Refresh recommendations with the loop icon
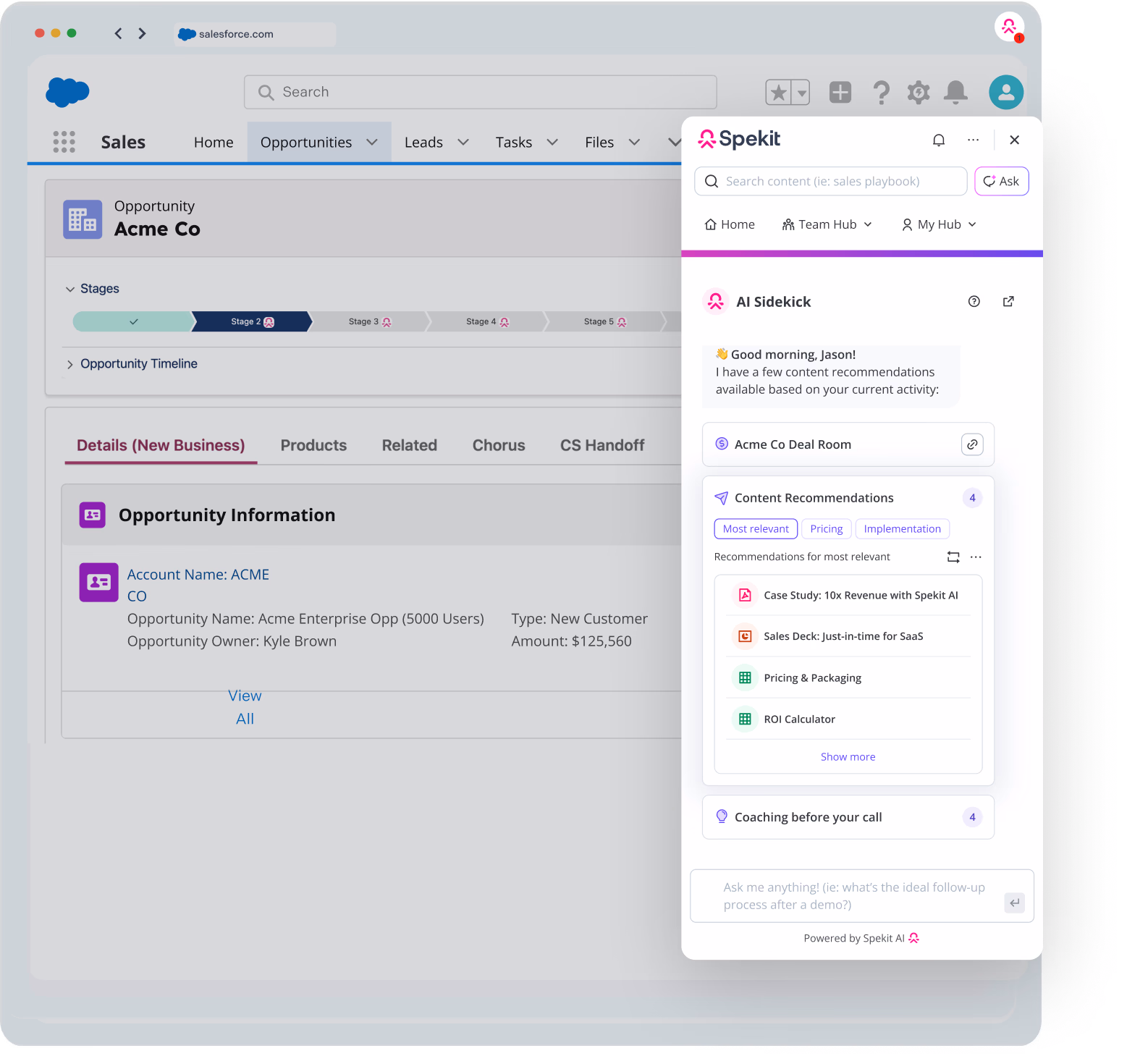The width and height of the screenshot is (1127, 1064). [x=953, y=557]
